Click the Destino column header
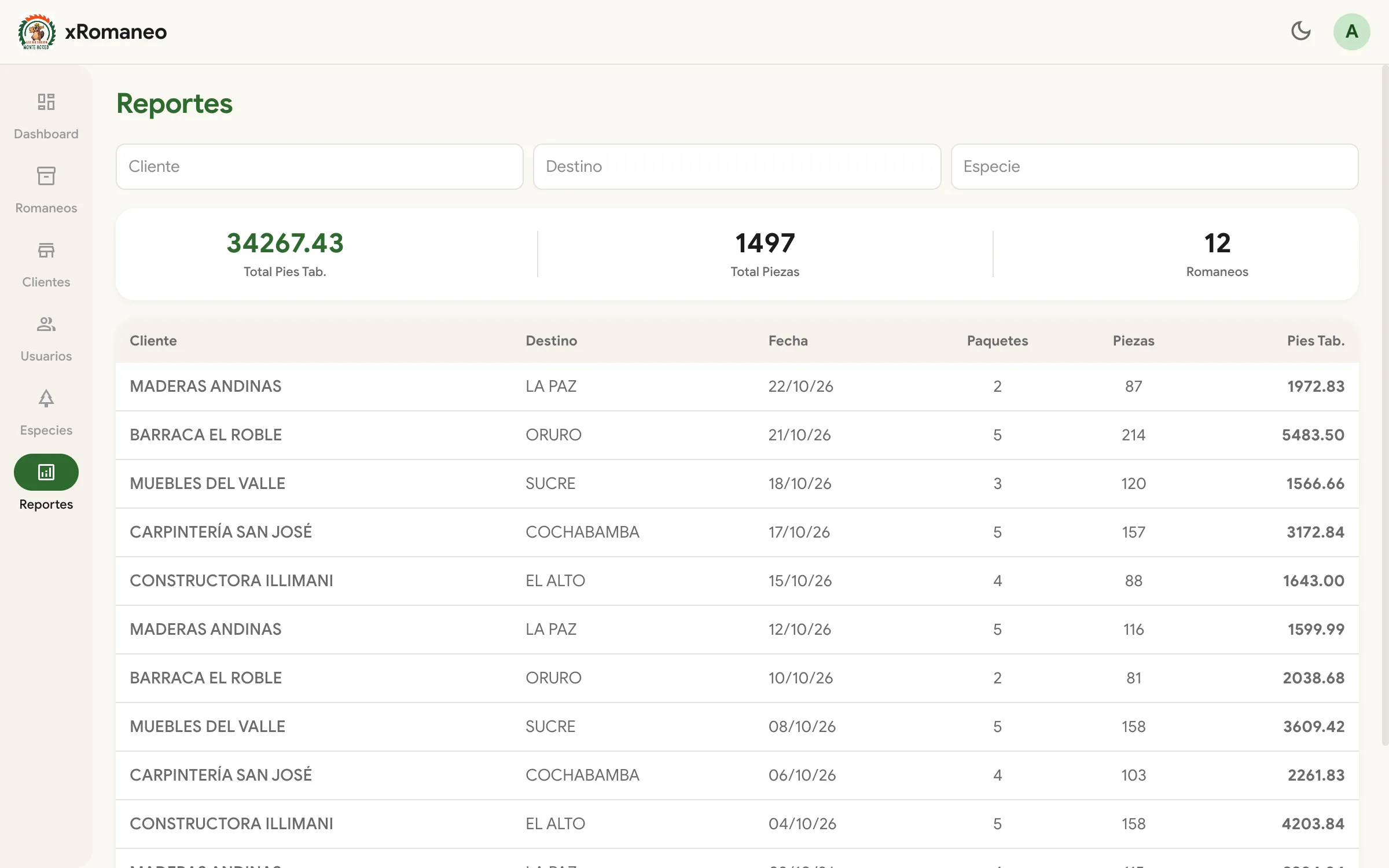1389x868 pixels. coord(552,341)
